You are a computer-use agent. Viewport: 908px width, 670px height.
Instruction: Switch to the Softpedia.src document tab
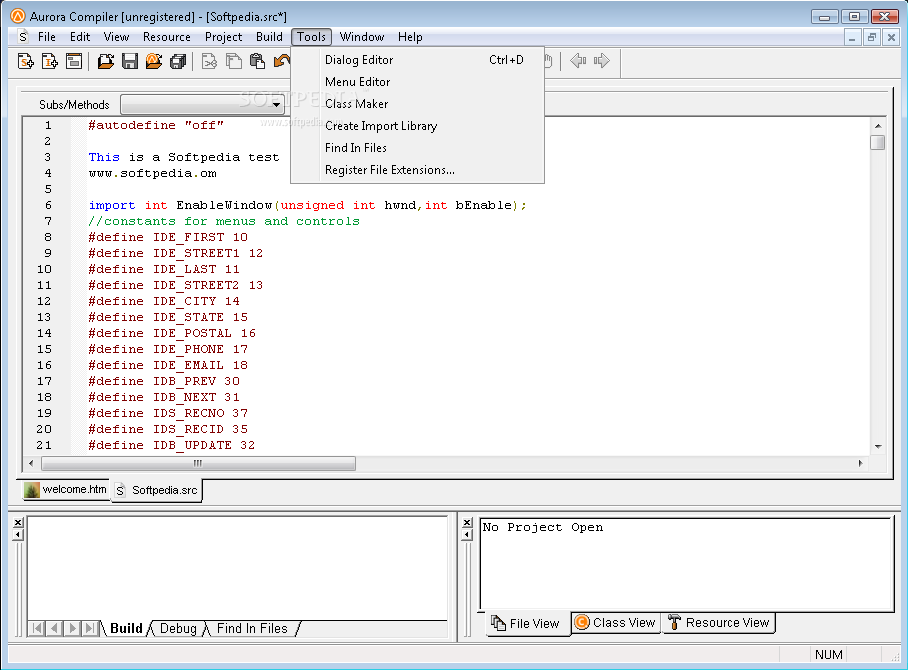click(156, 490)
